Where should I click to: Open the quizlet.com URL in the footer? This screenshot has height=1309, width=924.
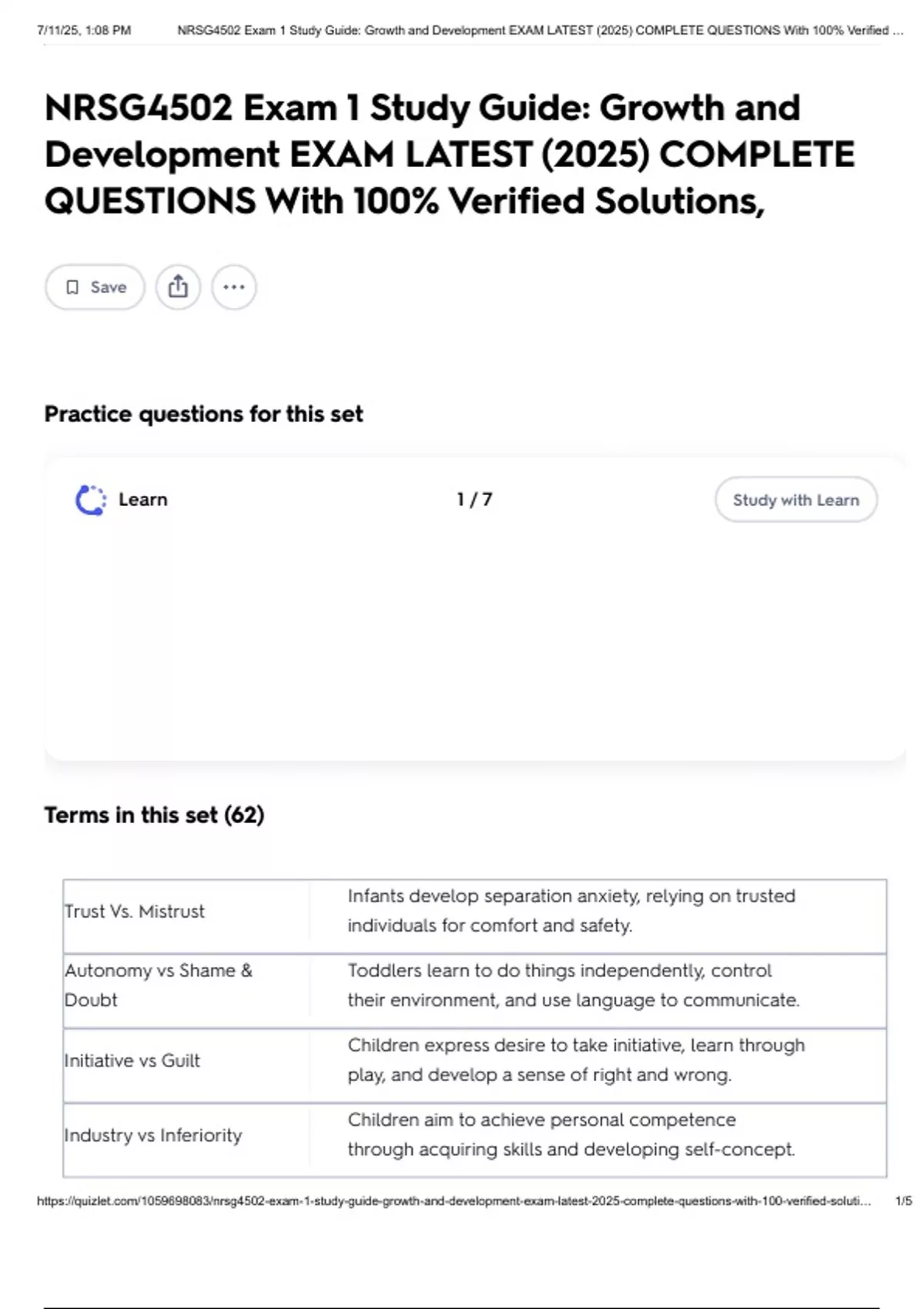click(454, 1200)
